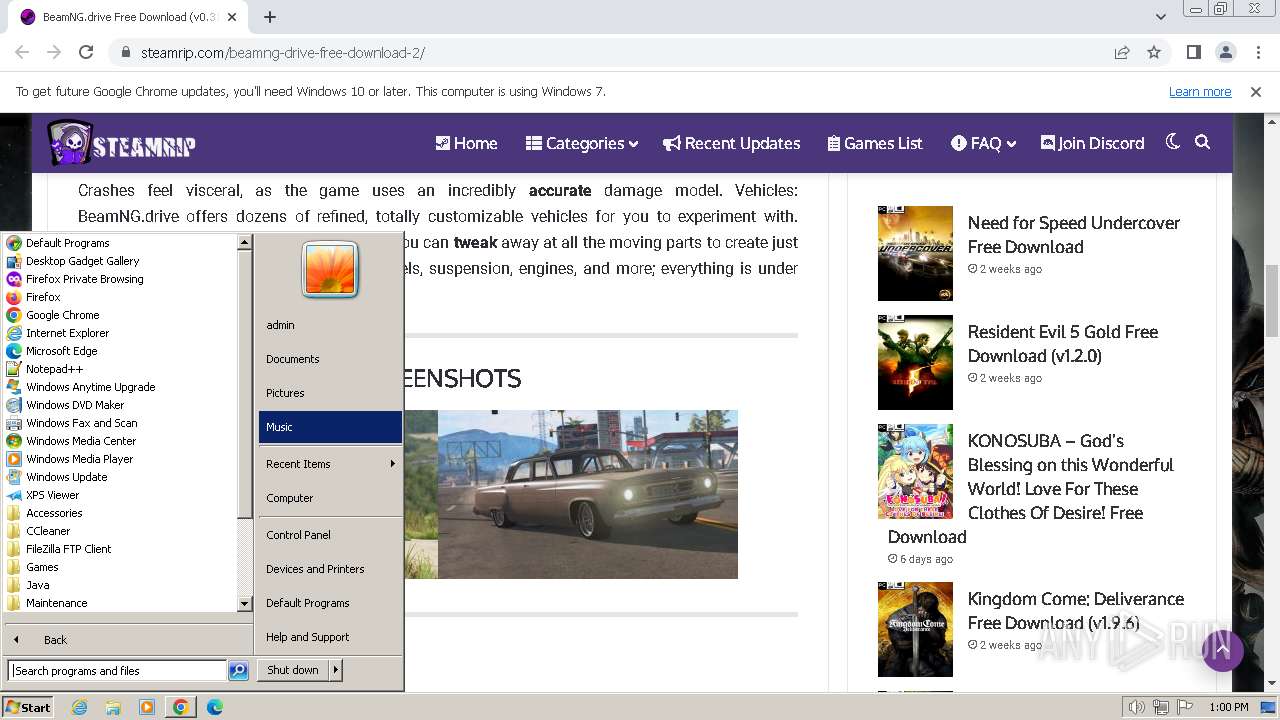Screen dimensions: 1280x720
Task: Open Windows Fax and Scan
Action: click(82, 423)
